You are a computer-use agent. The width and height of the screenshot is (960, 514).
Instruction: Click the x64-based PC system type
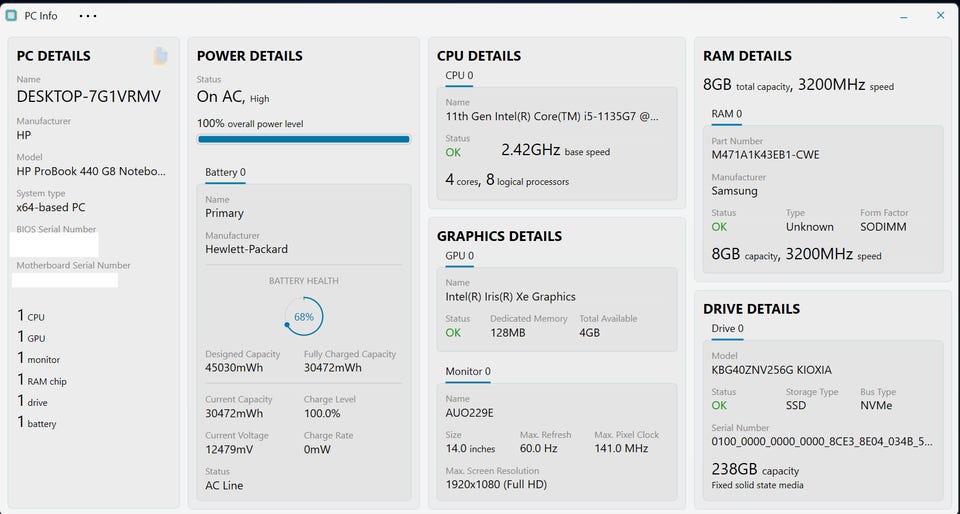51,207
